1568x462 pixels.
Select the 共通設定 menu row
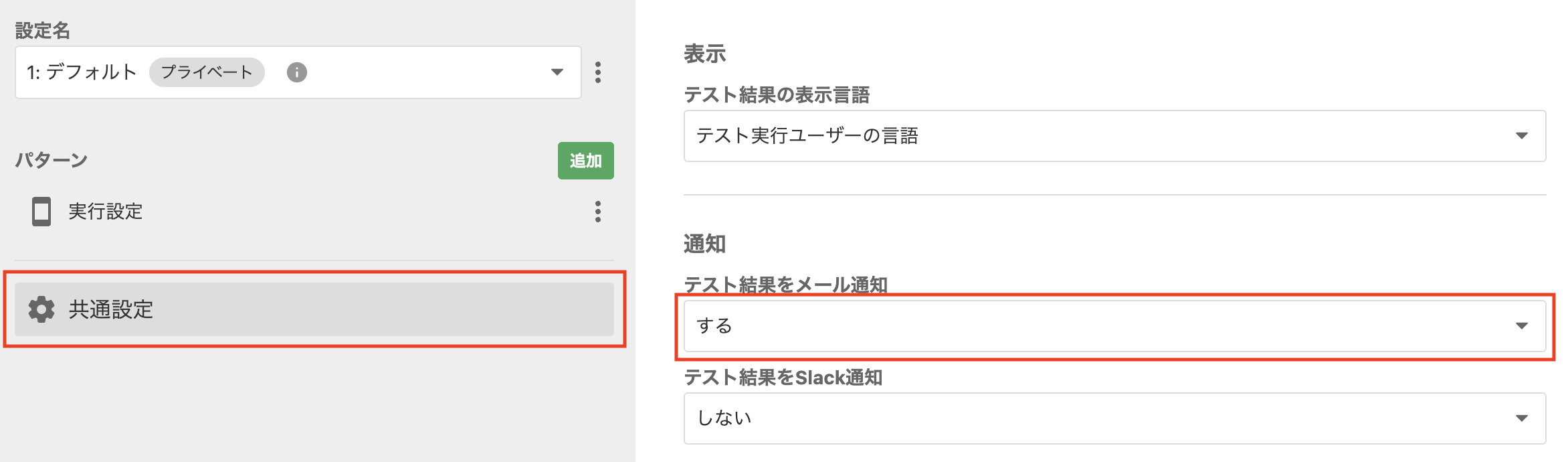tap(314, 309)
